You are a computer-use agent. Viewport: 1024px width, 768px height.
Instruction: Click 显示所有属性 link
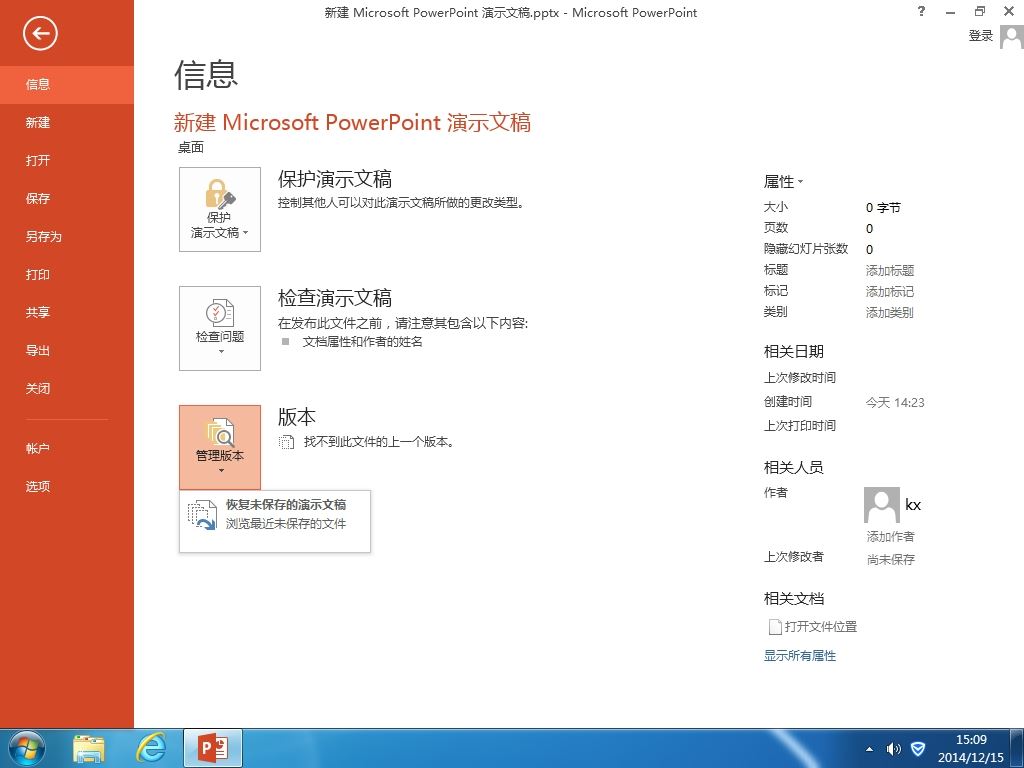tap(800, 656)
